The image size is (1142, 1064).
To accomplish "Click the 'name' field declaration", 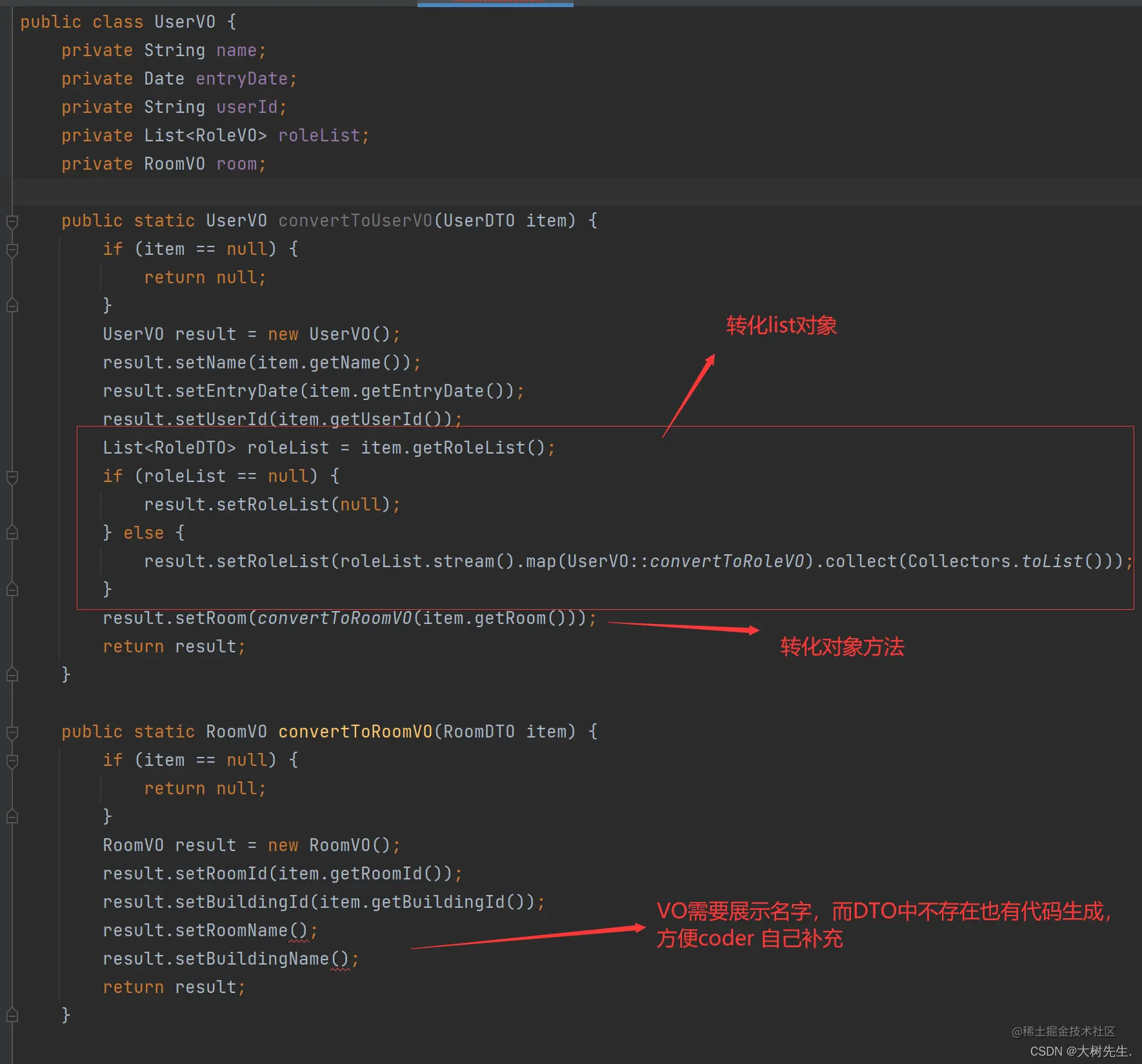I will (236, 50).
